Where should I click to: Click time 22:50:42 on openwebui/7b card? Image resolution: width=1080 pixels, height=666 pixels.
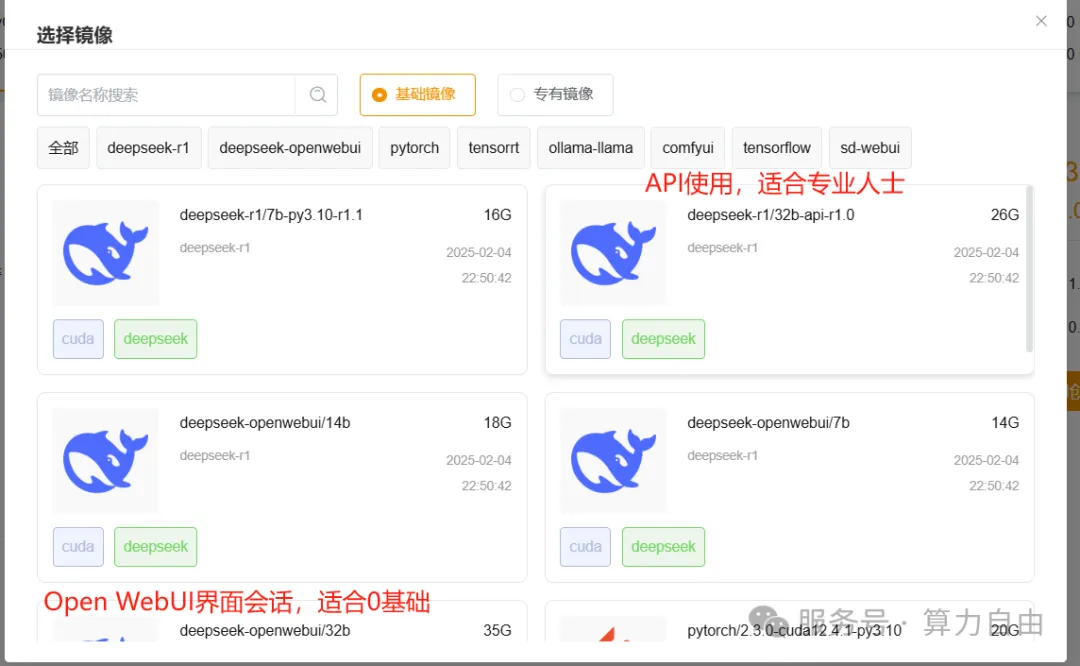[x=994, y=486]
